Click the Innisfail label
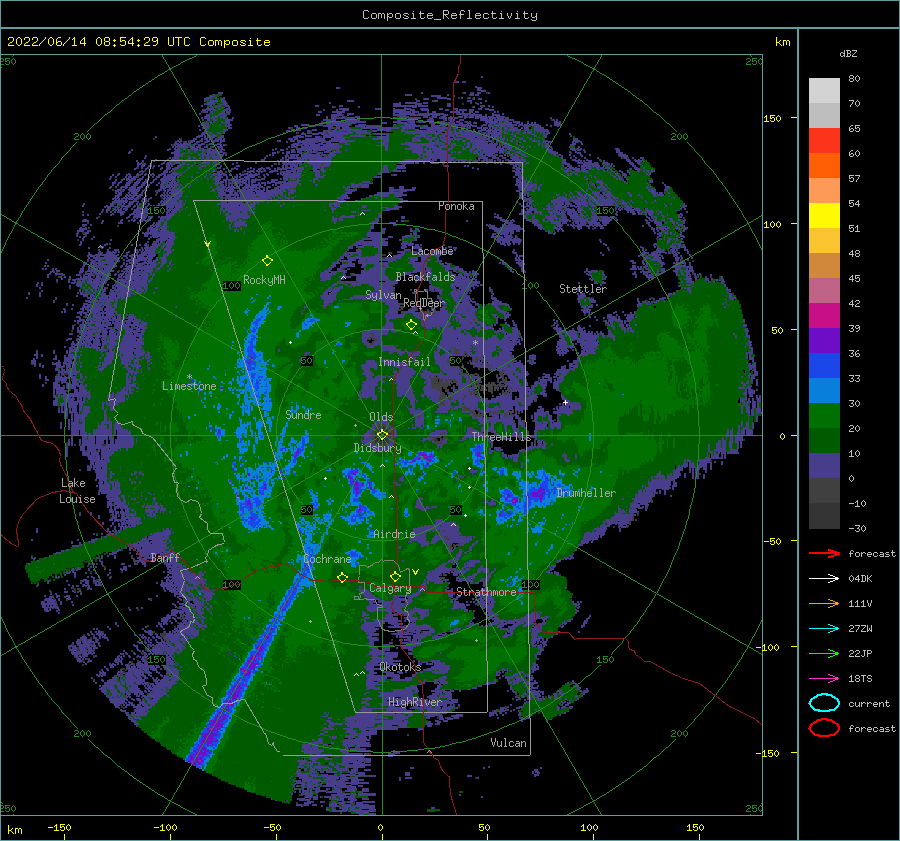The height and width of the screenshot is (841, 900). [404, 362]
